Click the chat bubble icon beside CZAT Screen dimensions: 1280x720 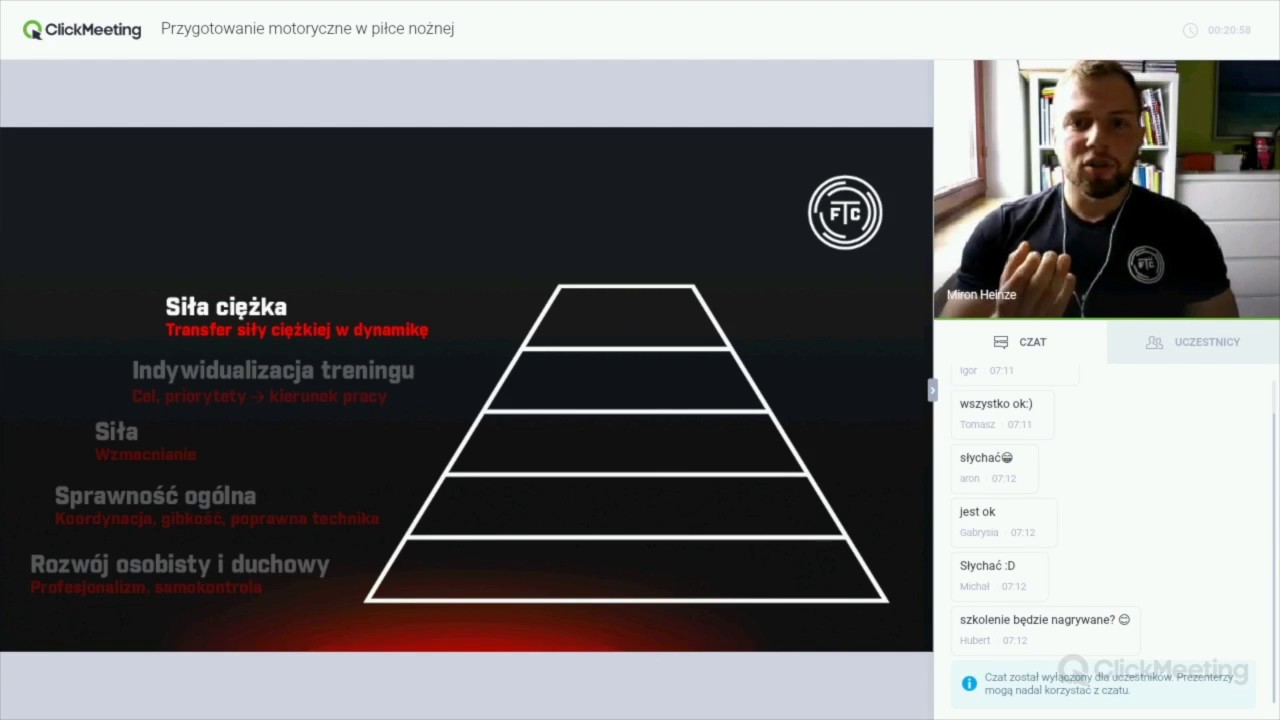1000,342
